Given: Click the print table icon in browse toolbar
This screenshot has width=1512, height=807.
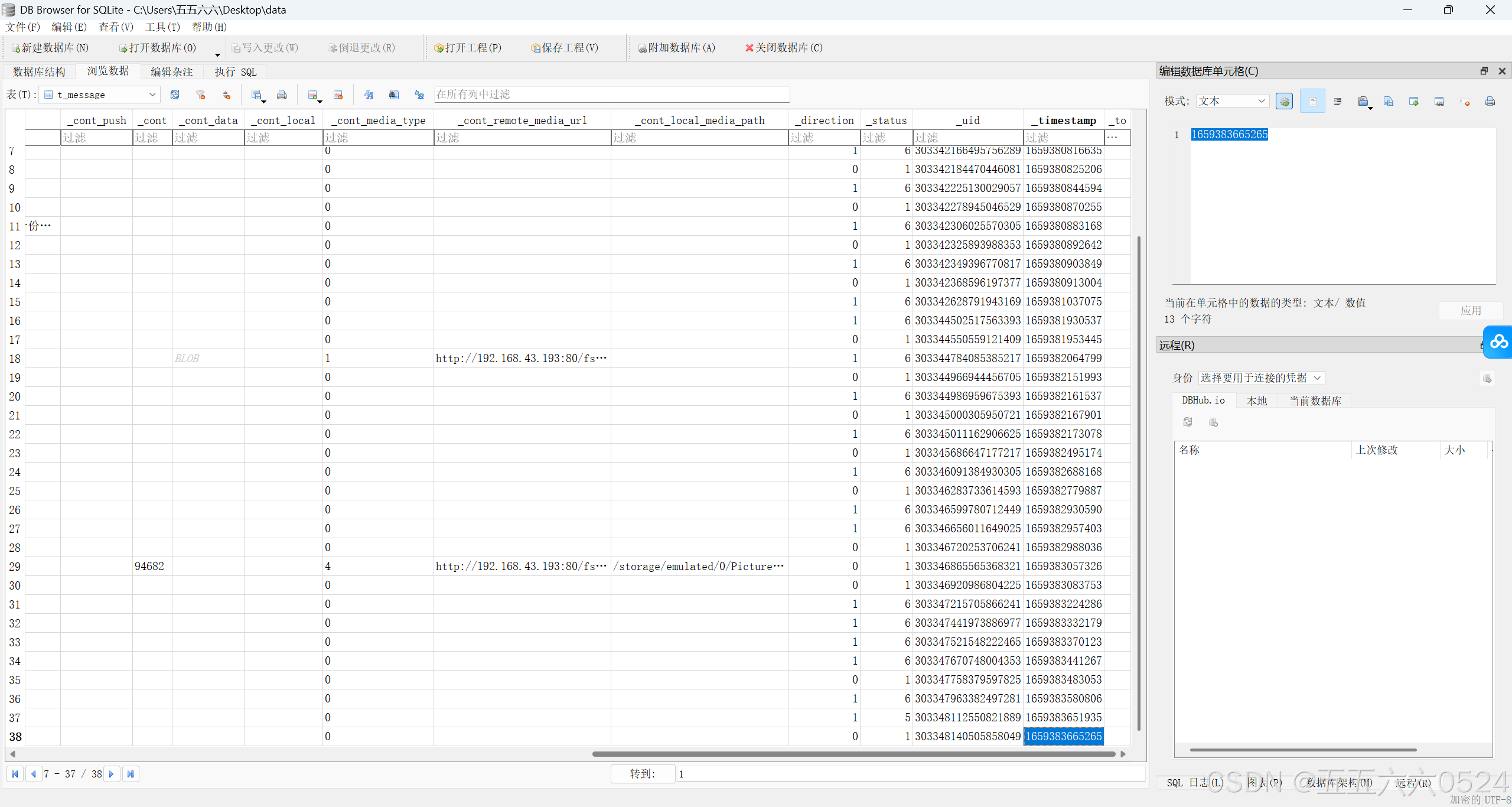Looking at the screenshot, I should click(282, 95).
